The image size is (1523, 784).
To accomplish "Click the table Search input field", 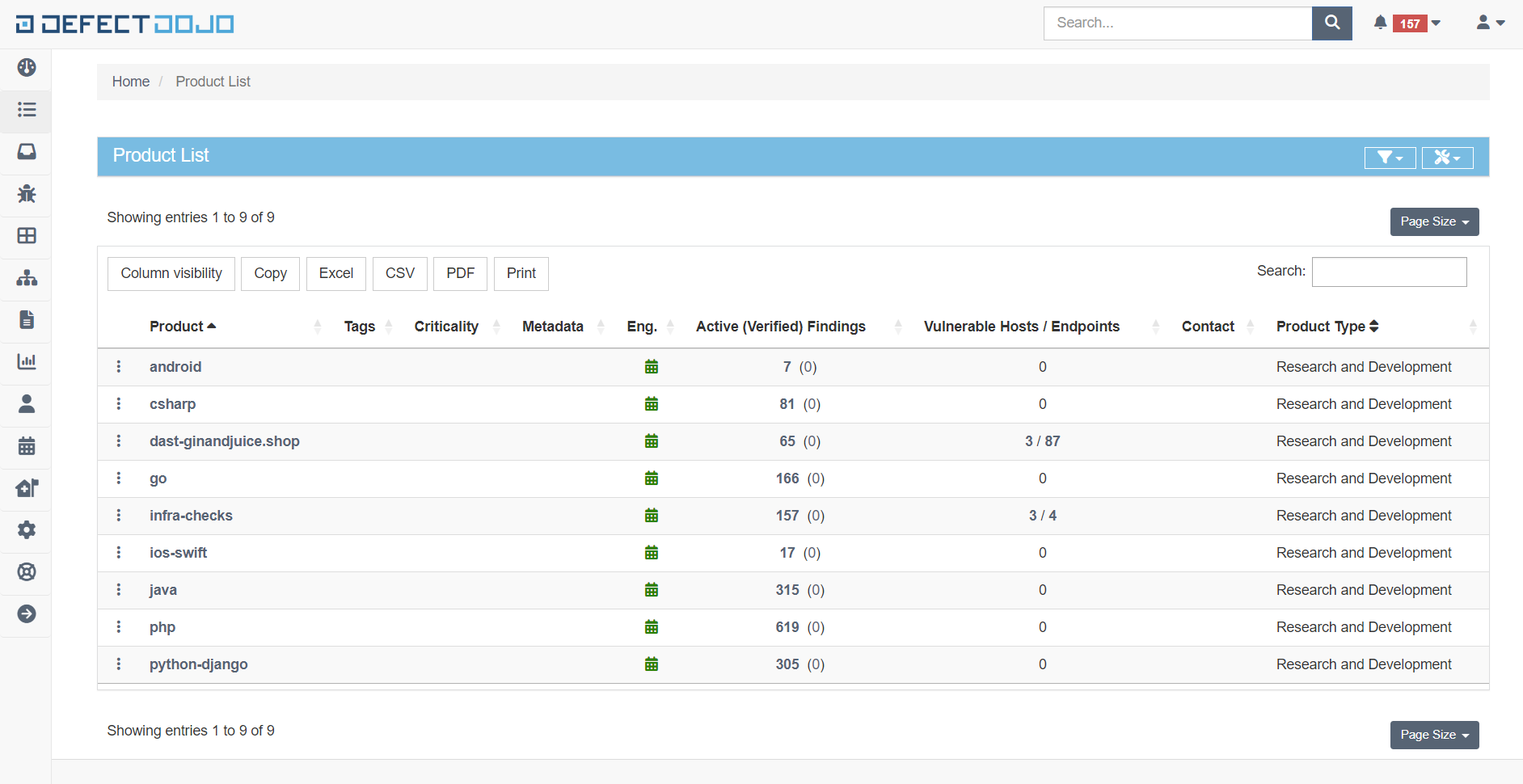I will pos(1389,272).
